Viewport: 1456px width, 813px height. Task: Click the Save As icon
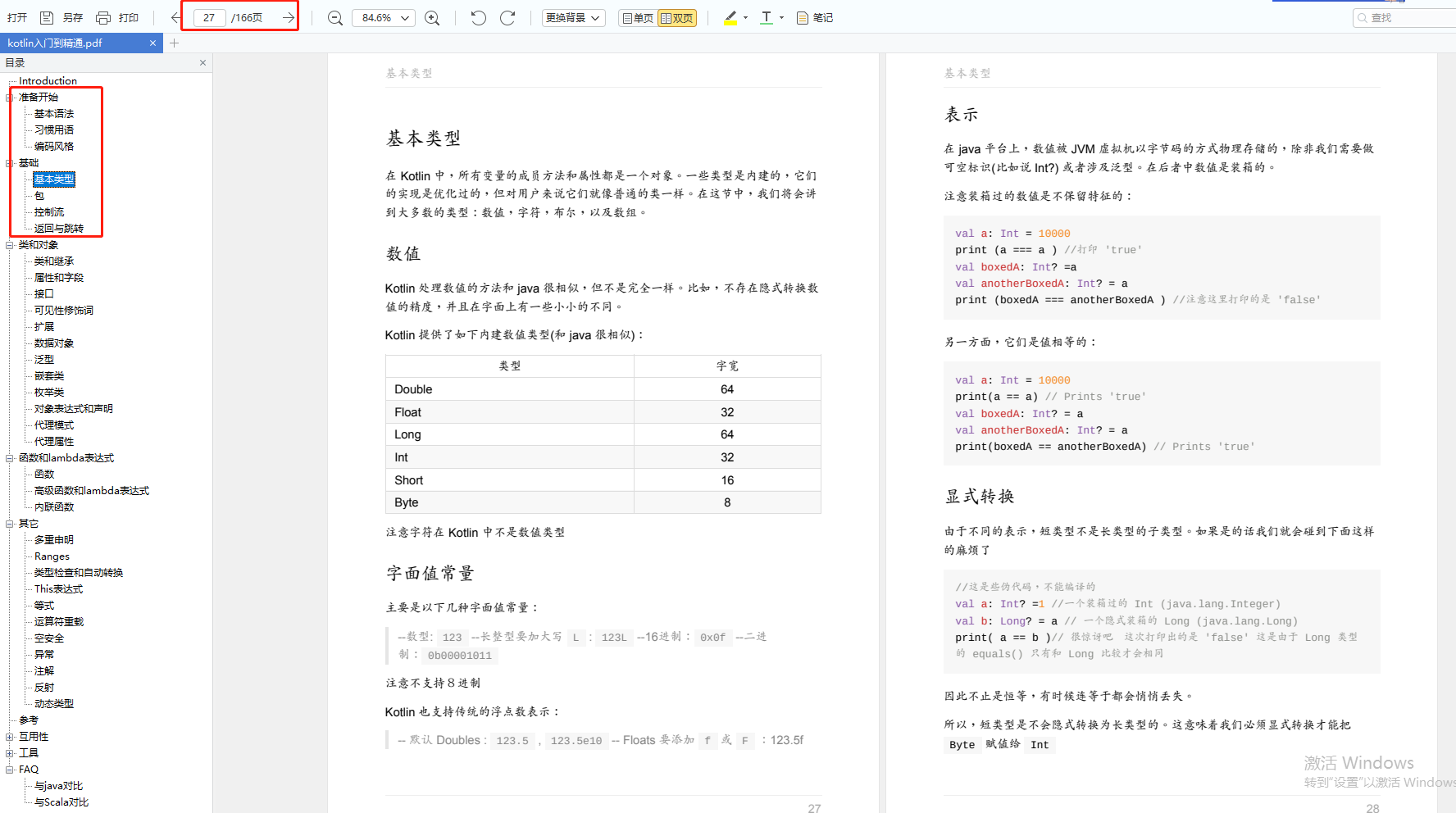(47, 17)
